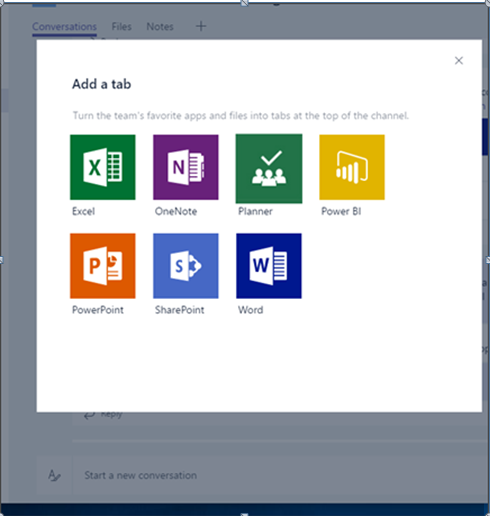
Task: Pick the Power BI tile
Action: click(352, 167)
